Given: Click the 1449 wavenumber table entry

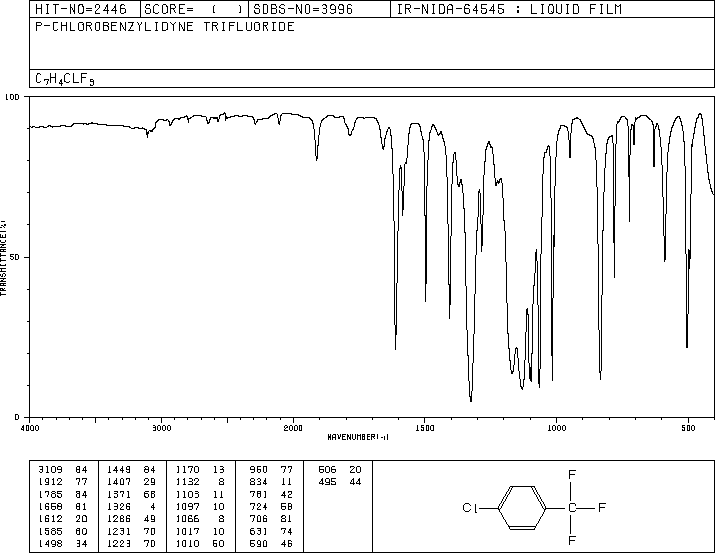Looking at the screenshot, I should pos(119,470).
